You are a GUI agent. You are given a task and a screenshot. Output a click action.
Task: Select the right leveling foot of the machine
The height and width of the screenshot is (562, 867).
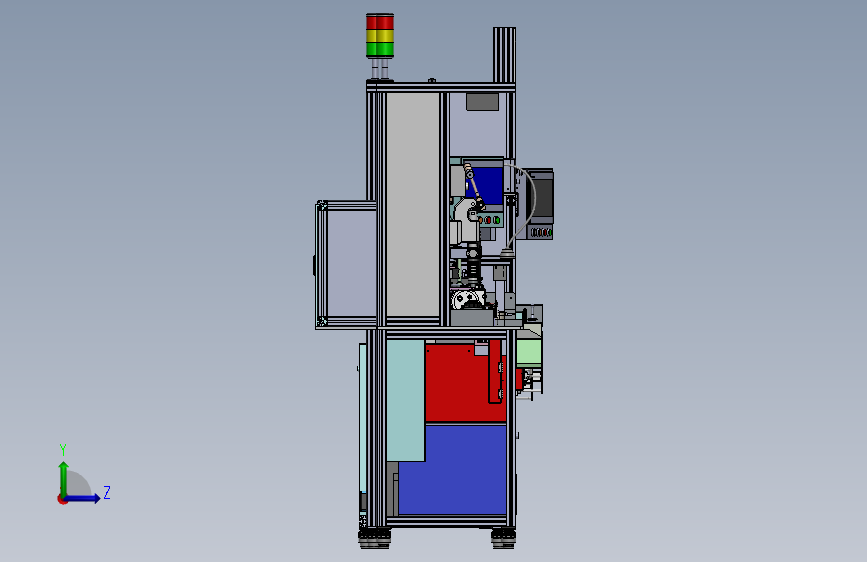pyautogui.click(x=503, y=538)
